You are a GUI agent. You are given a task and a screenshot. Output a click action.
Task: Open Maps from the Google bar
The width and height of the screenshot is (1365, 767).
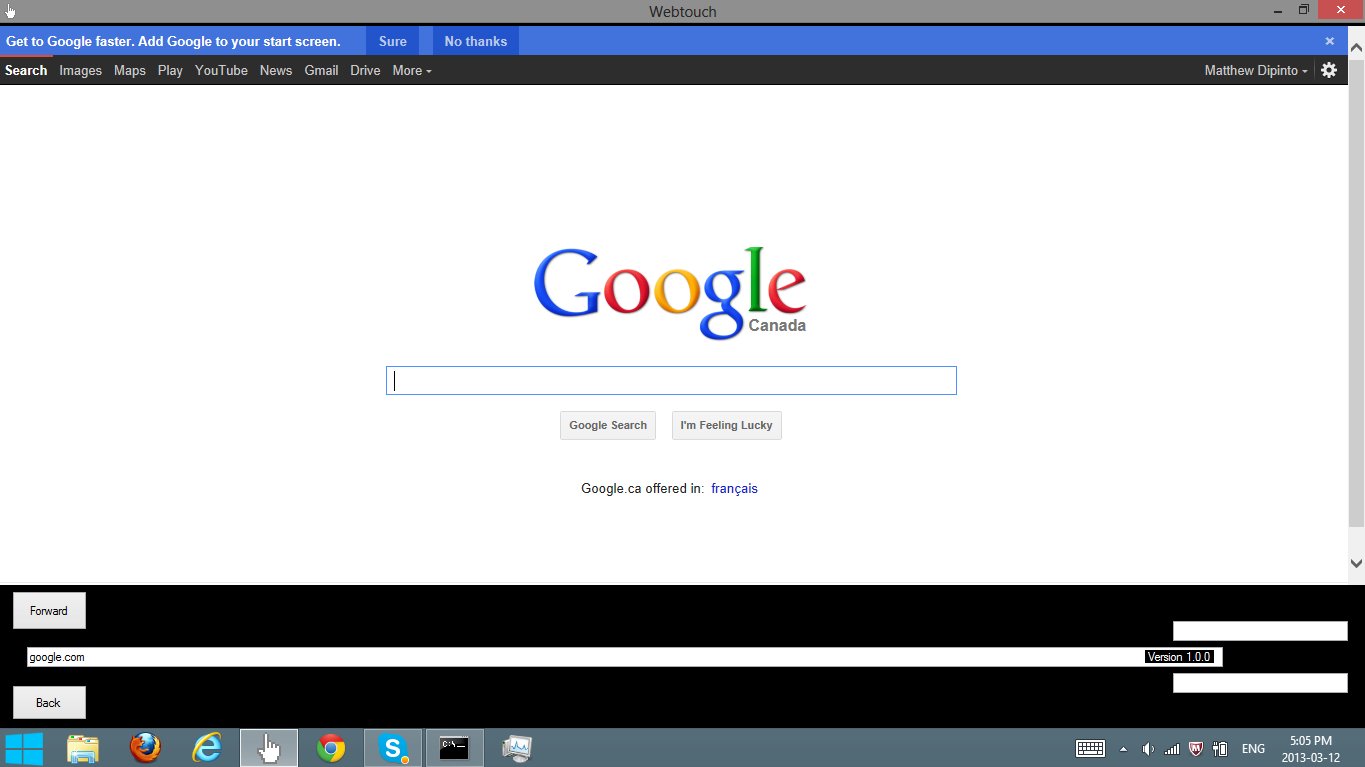130,70
